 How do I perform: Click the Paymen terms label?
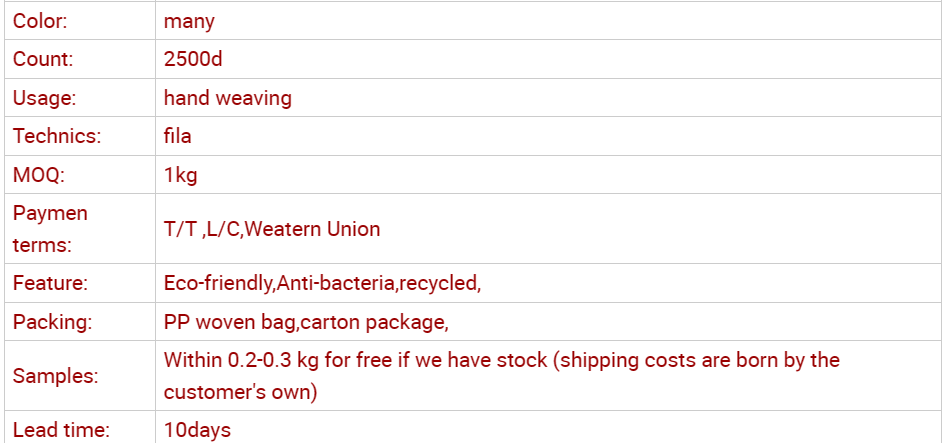pyautogui.click(x=50, y=229)
